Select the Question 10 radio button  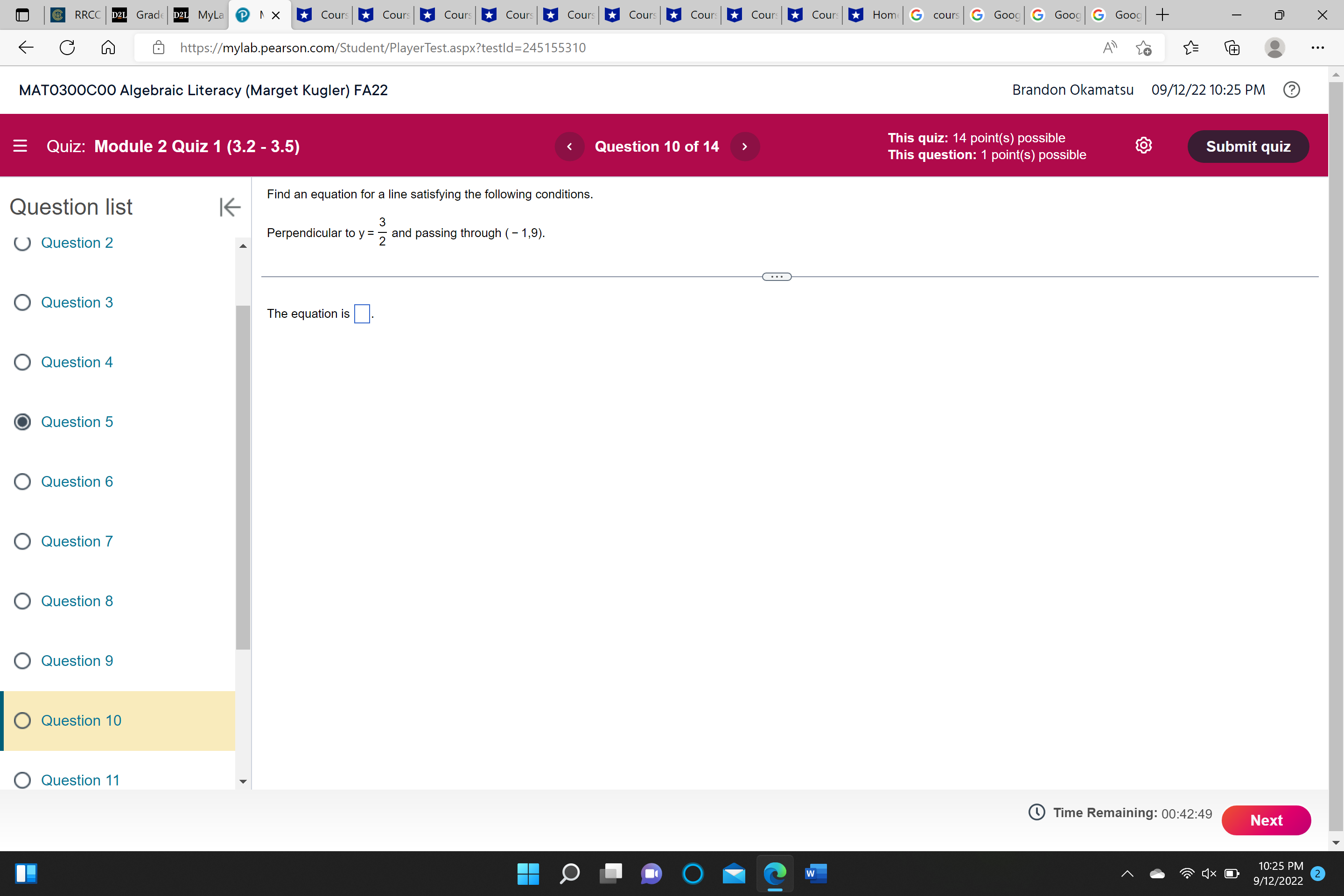(x=22, y=721)
